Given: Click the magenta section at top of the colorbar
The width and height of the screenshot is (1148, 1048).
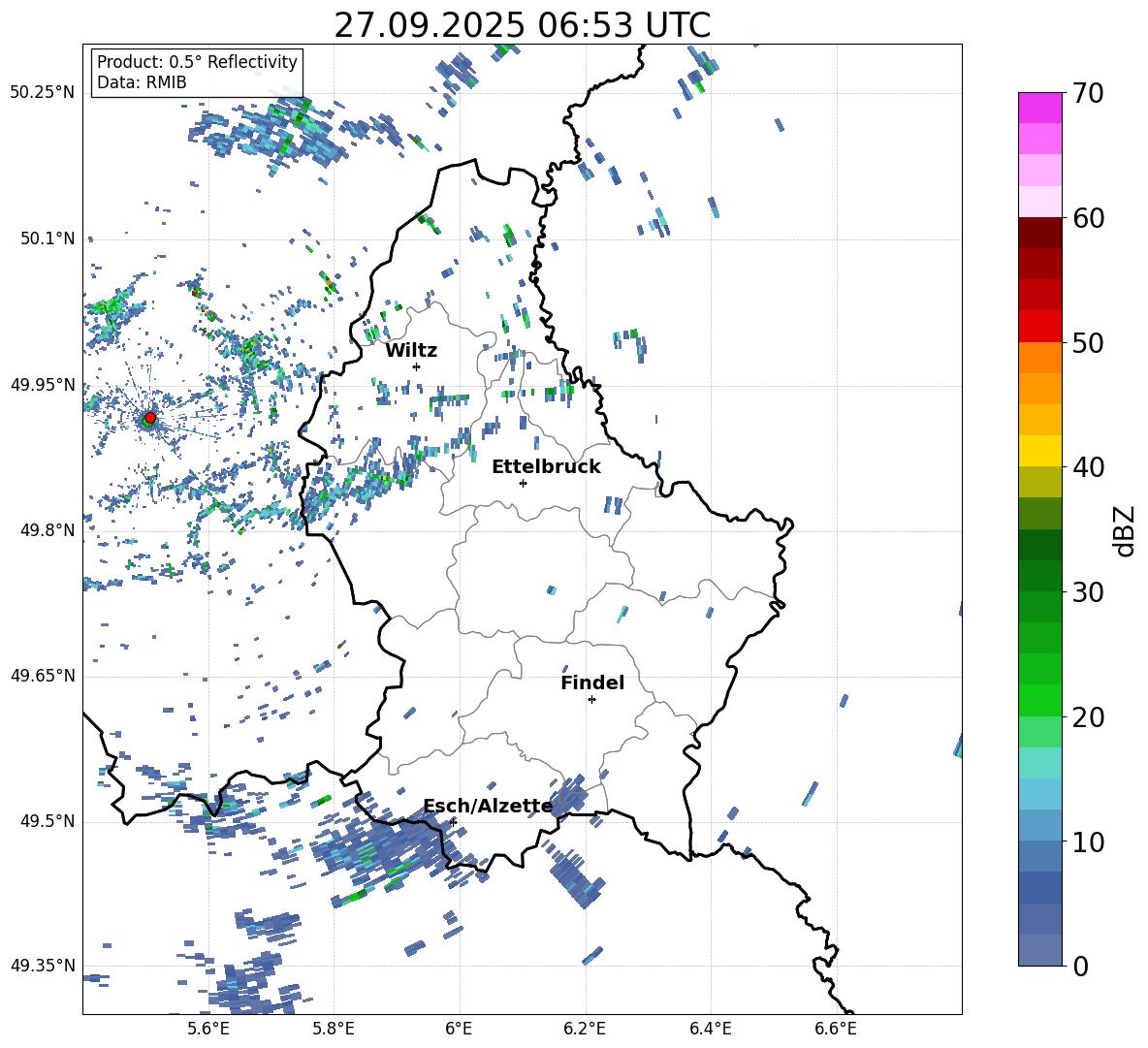Looking at the screenshot, I should (1039, 108).
